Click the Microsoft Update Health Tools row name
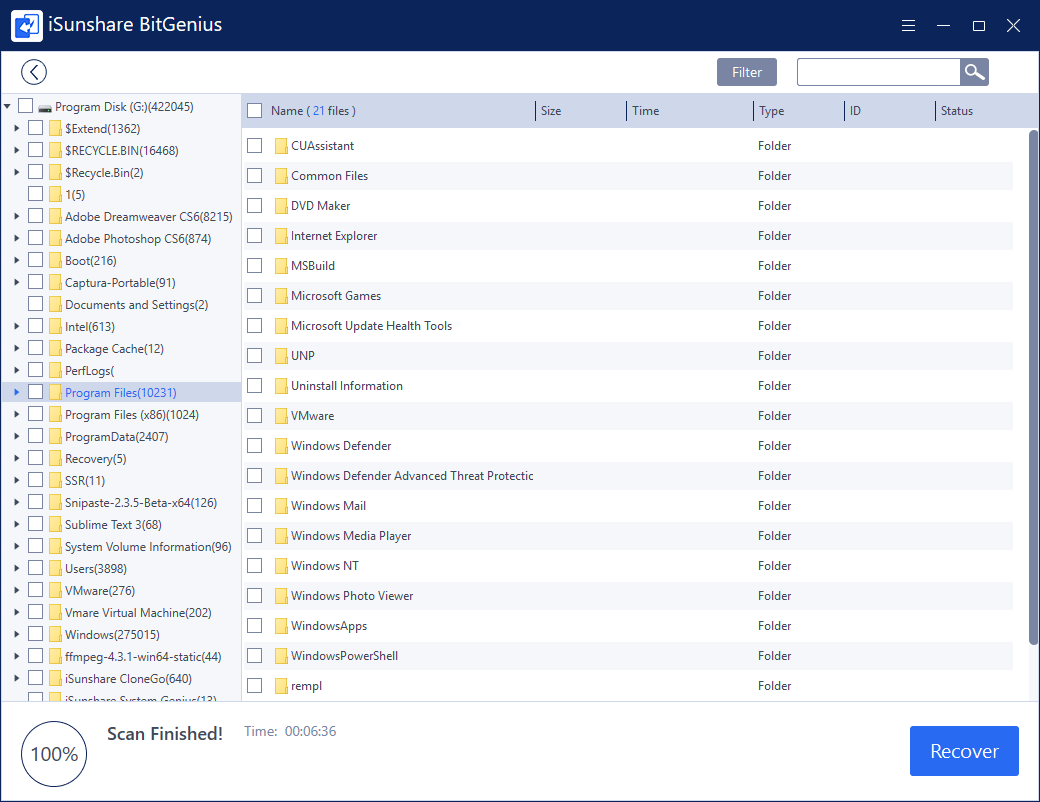Screen dimensions: 1040x802 (371, 326)
